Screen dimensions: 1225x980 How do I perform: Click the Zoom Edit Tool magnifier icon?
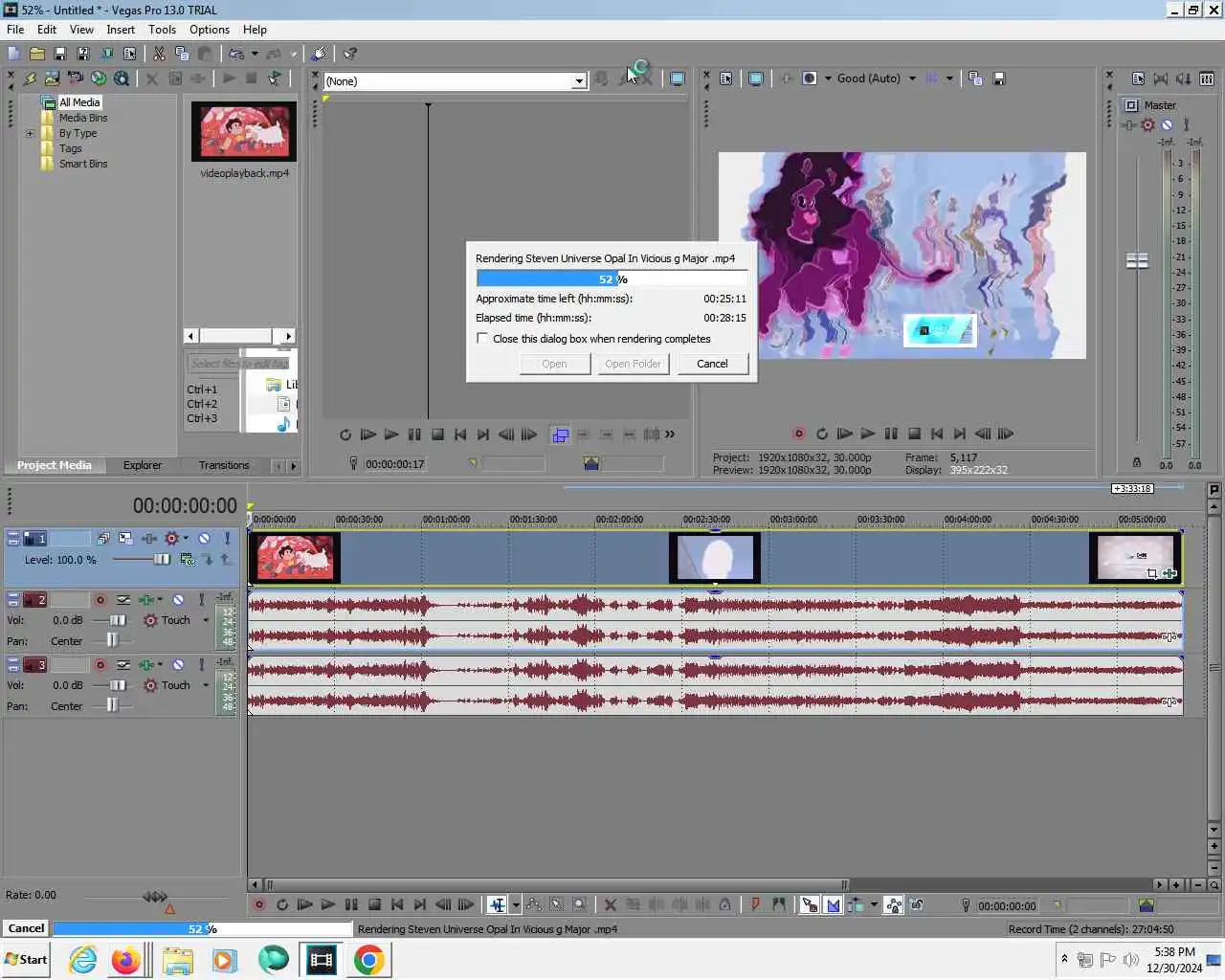pos(579,904)
